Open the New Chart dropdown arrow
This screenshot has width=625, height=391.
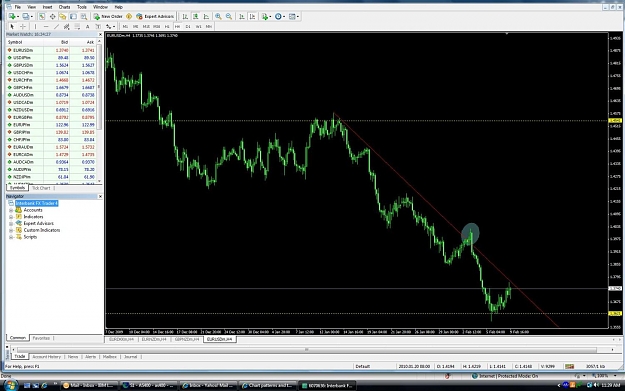pos(18,17)
